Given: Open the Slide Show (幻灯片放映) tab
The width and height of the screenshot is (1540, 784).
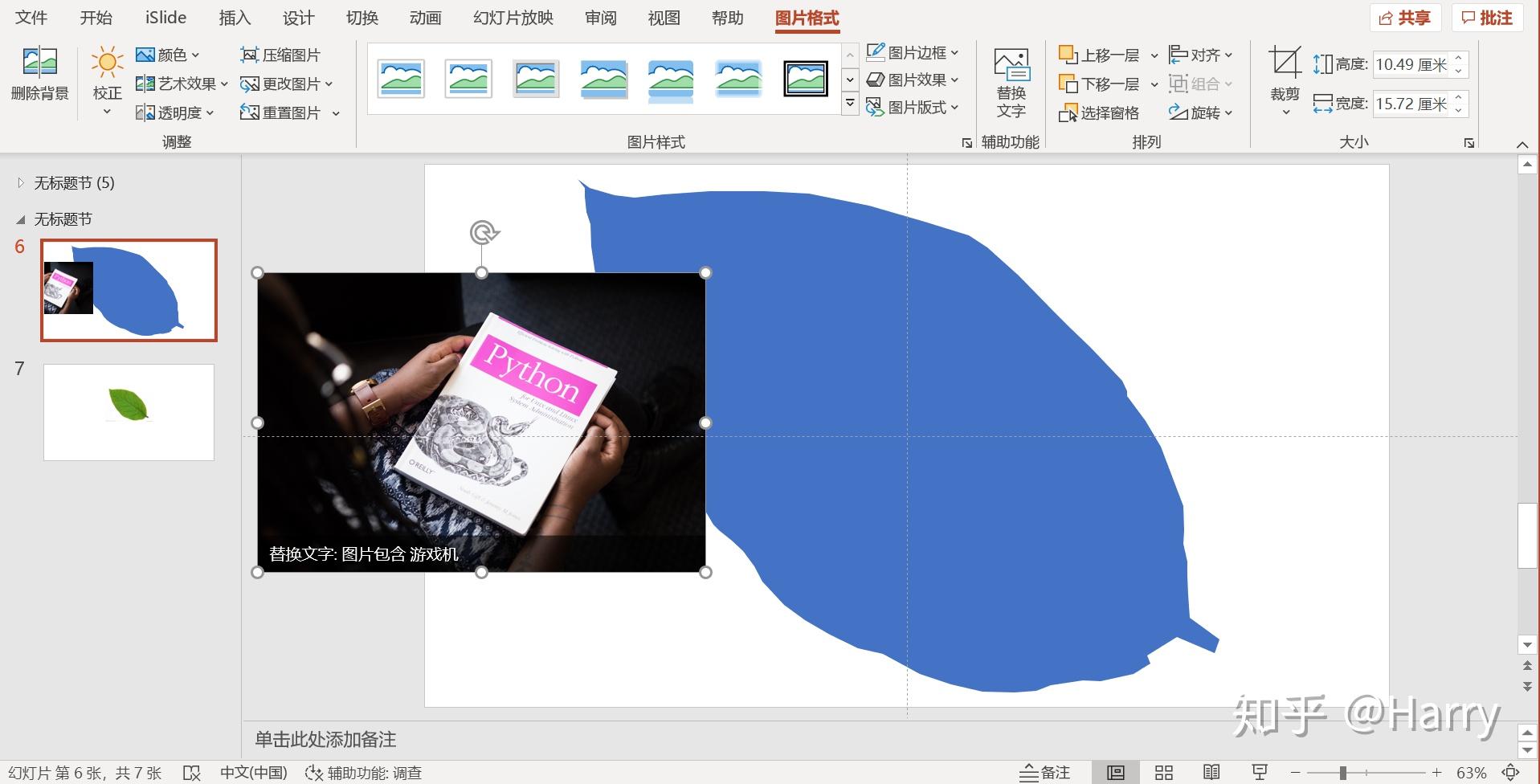Looking at the screenshot, I should coord(513,18).
